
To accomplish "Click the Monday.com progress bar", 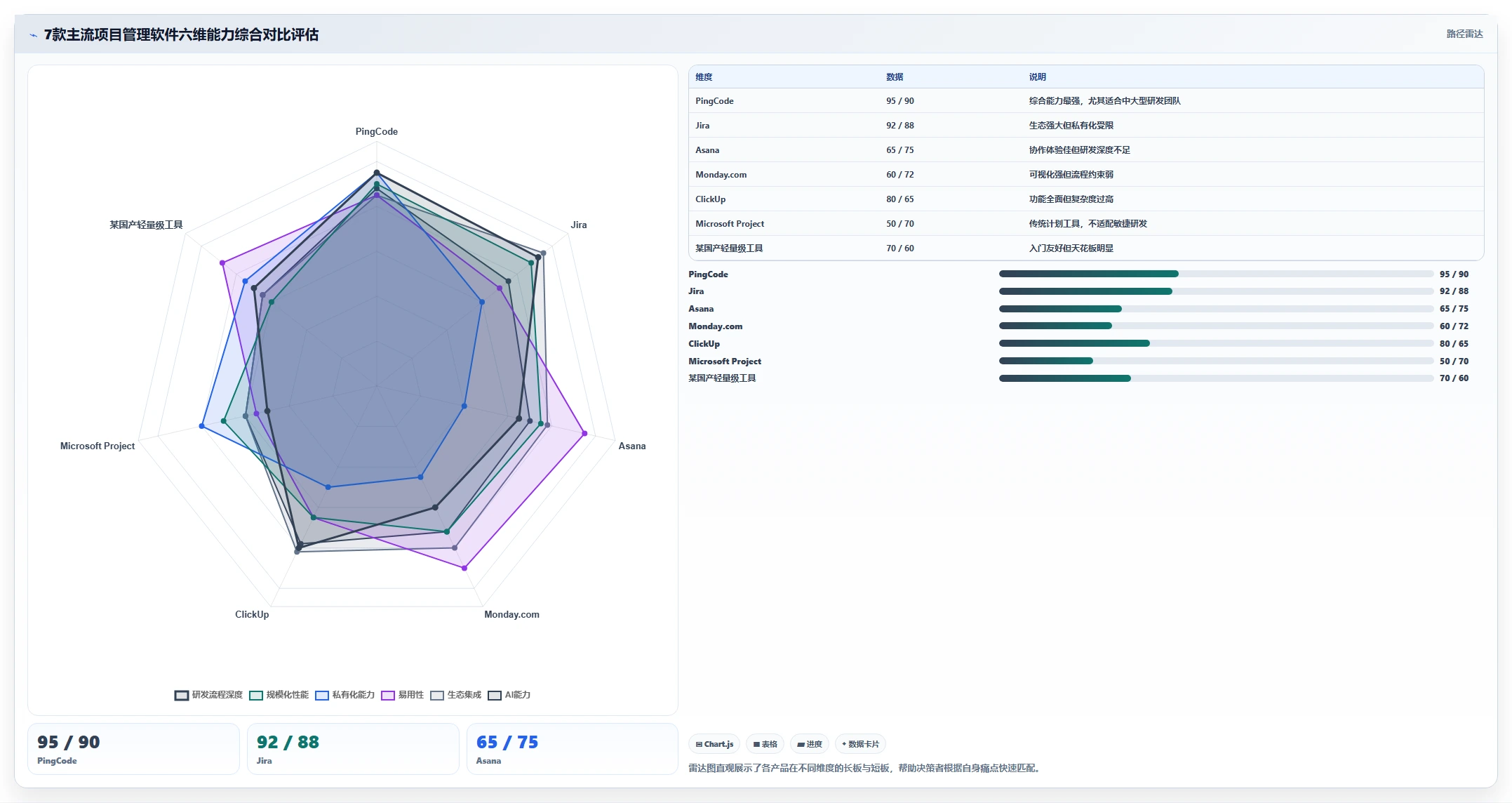I will (x=1216, y=326).
